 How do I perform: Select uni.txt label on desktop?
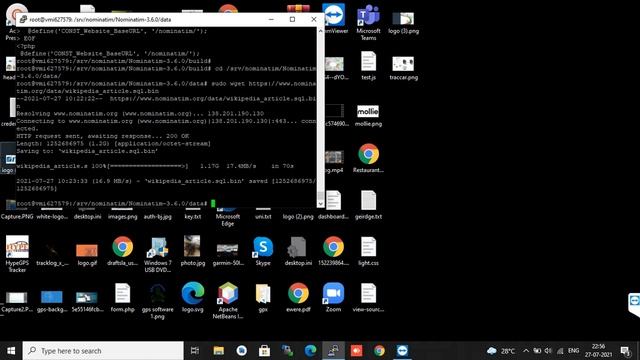[263, 217]
